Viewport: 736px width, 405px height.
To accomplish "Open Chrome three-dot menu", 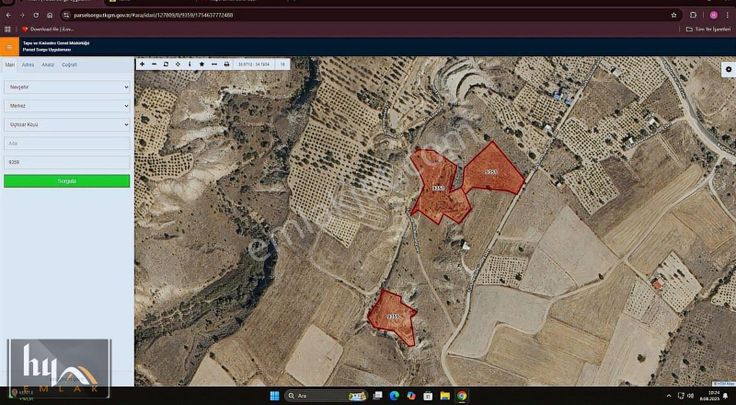I will (728, 15).
